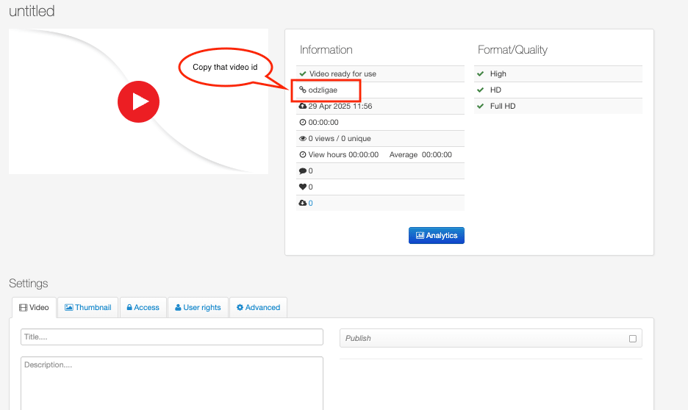
Task: Click the heart likes icon
Action: [x=303, y=187]
